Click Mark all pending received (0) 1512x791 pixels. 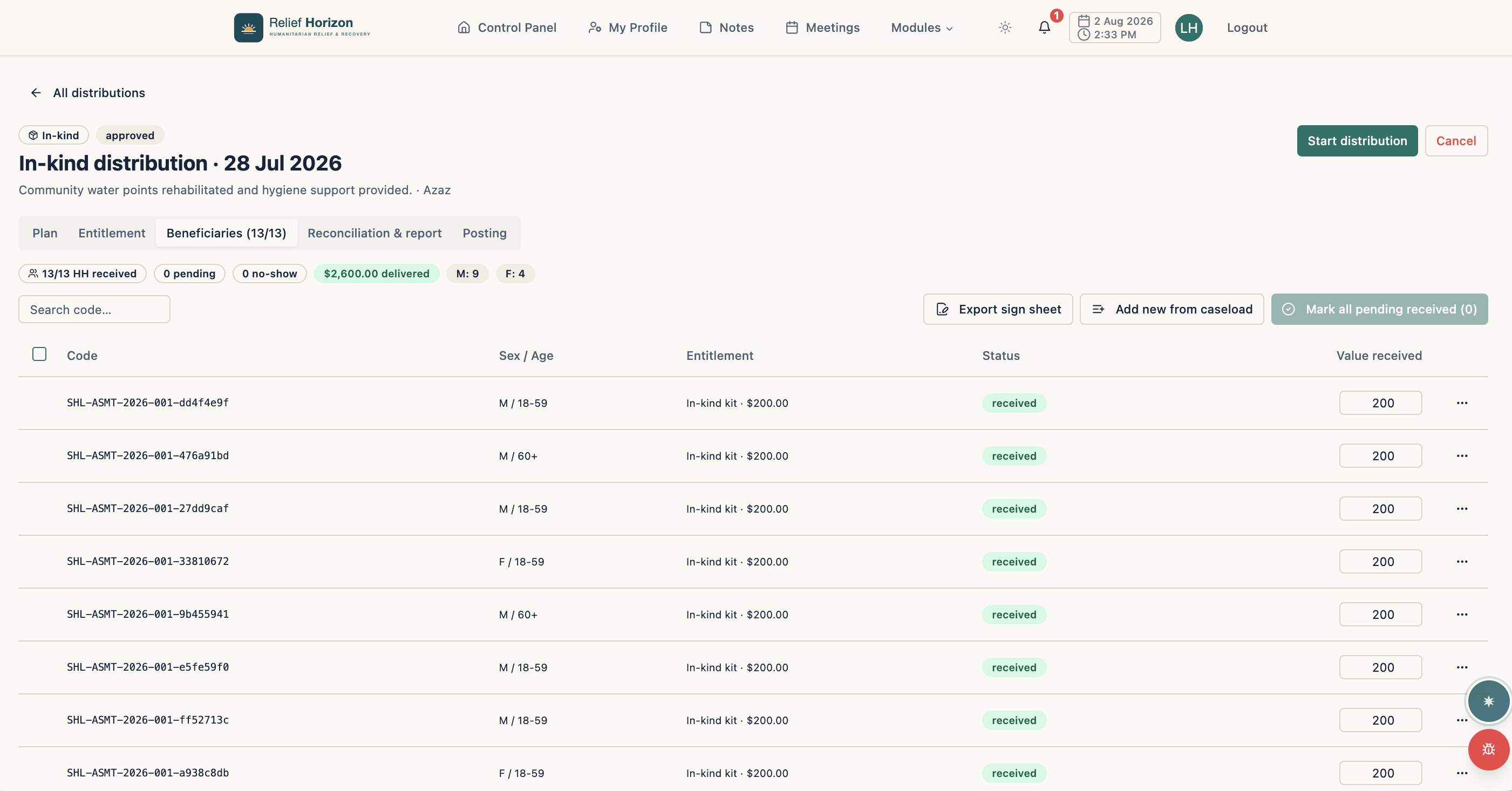[1379, 309]
